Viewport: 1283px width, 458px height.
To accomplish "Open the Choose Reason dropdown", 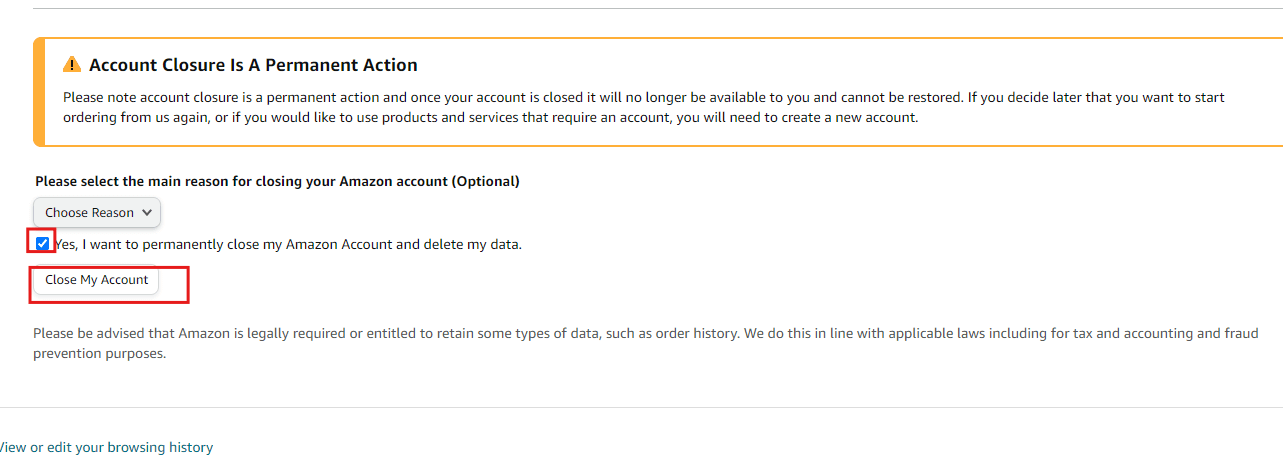I will (97, 212).
